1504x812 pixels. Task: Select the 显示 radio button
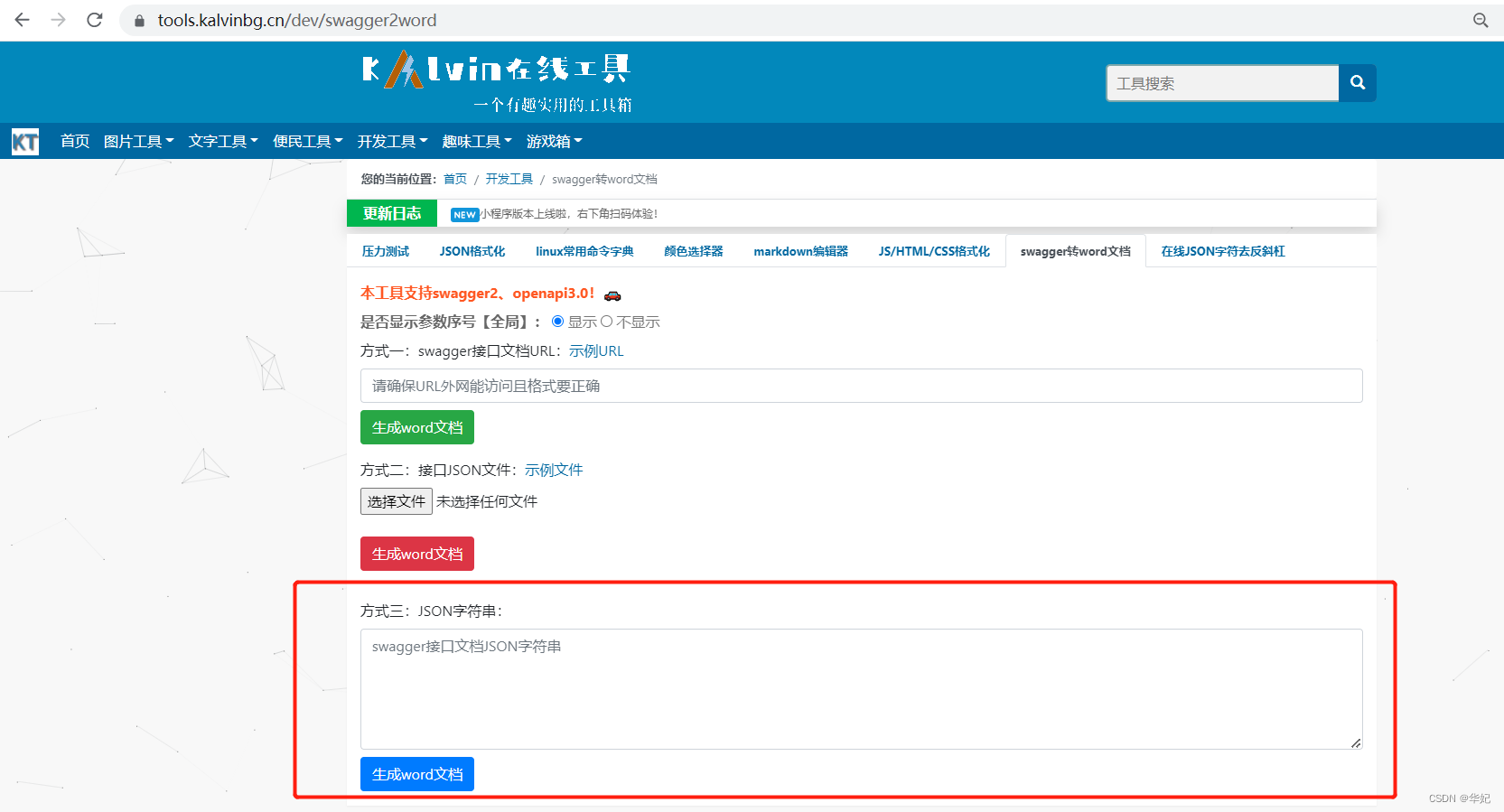pos(558,322)
